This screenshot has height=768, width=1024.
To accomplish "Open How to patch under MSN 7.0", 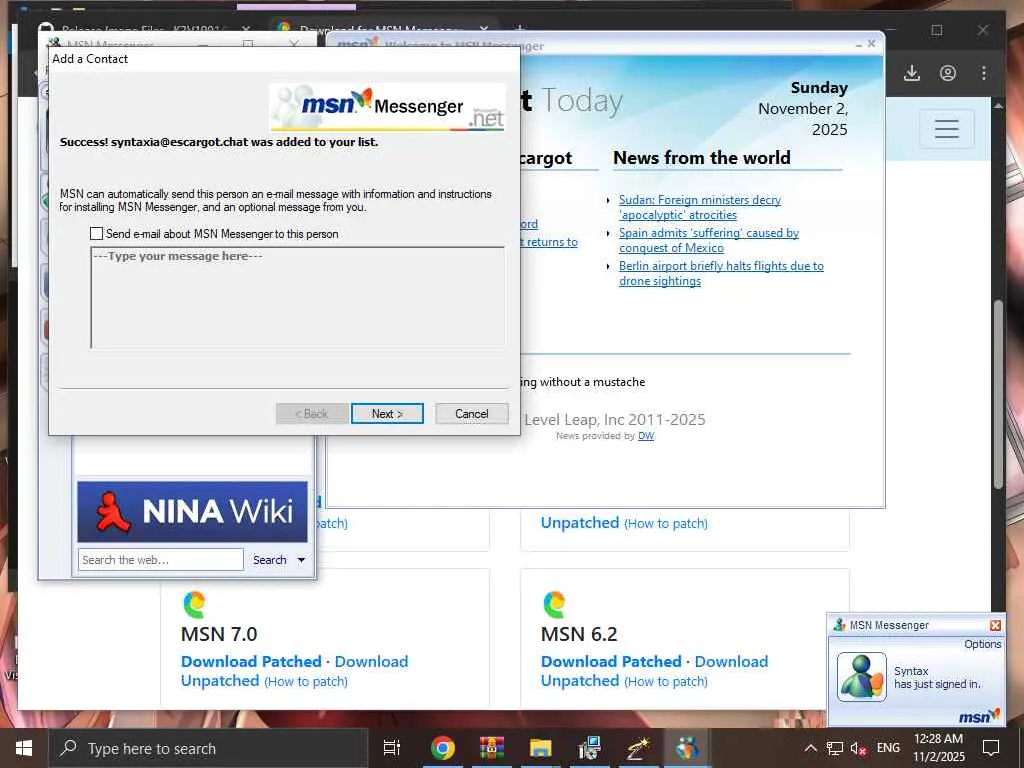I will coord(306,682).
